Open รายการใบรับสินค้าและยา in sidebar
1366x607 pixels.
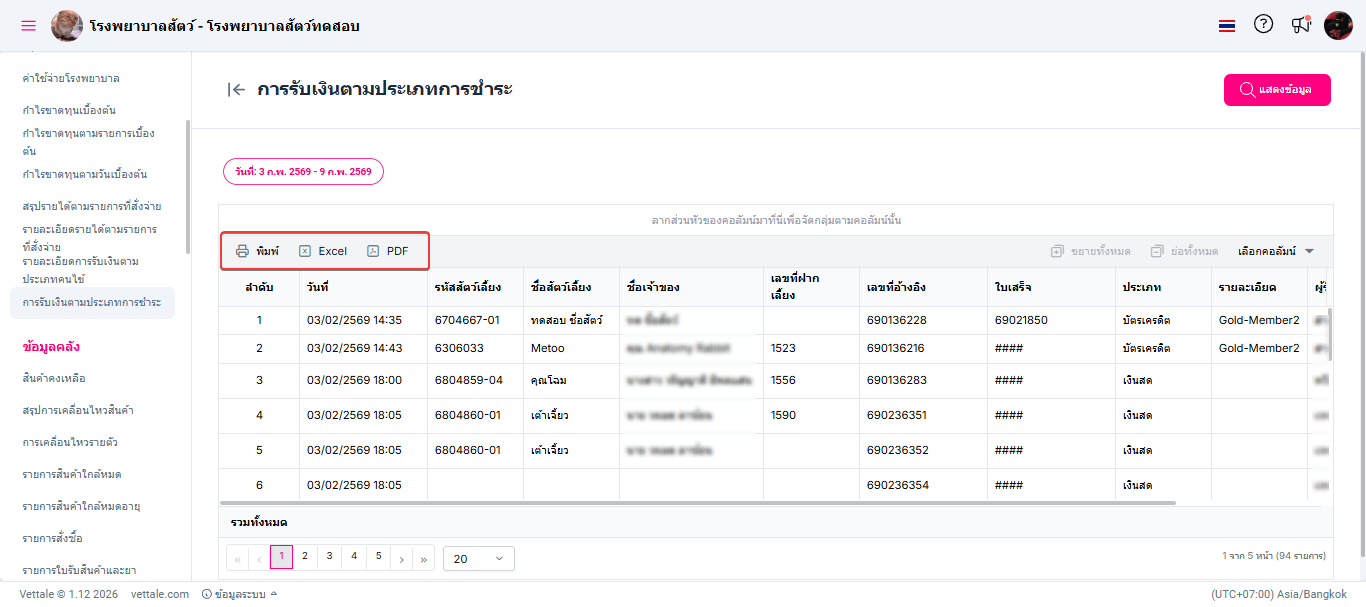pyautogui.click(x=79, y=570)
